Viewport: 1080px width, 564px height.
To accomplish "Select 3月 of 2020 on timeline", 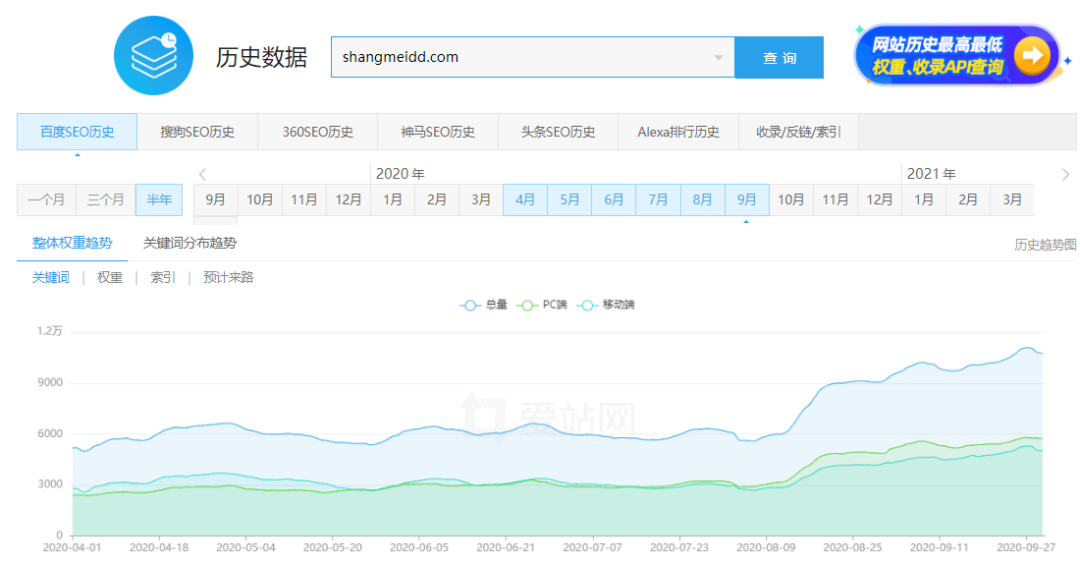I will coord(481,200).
